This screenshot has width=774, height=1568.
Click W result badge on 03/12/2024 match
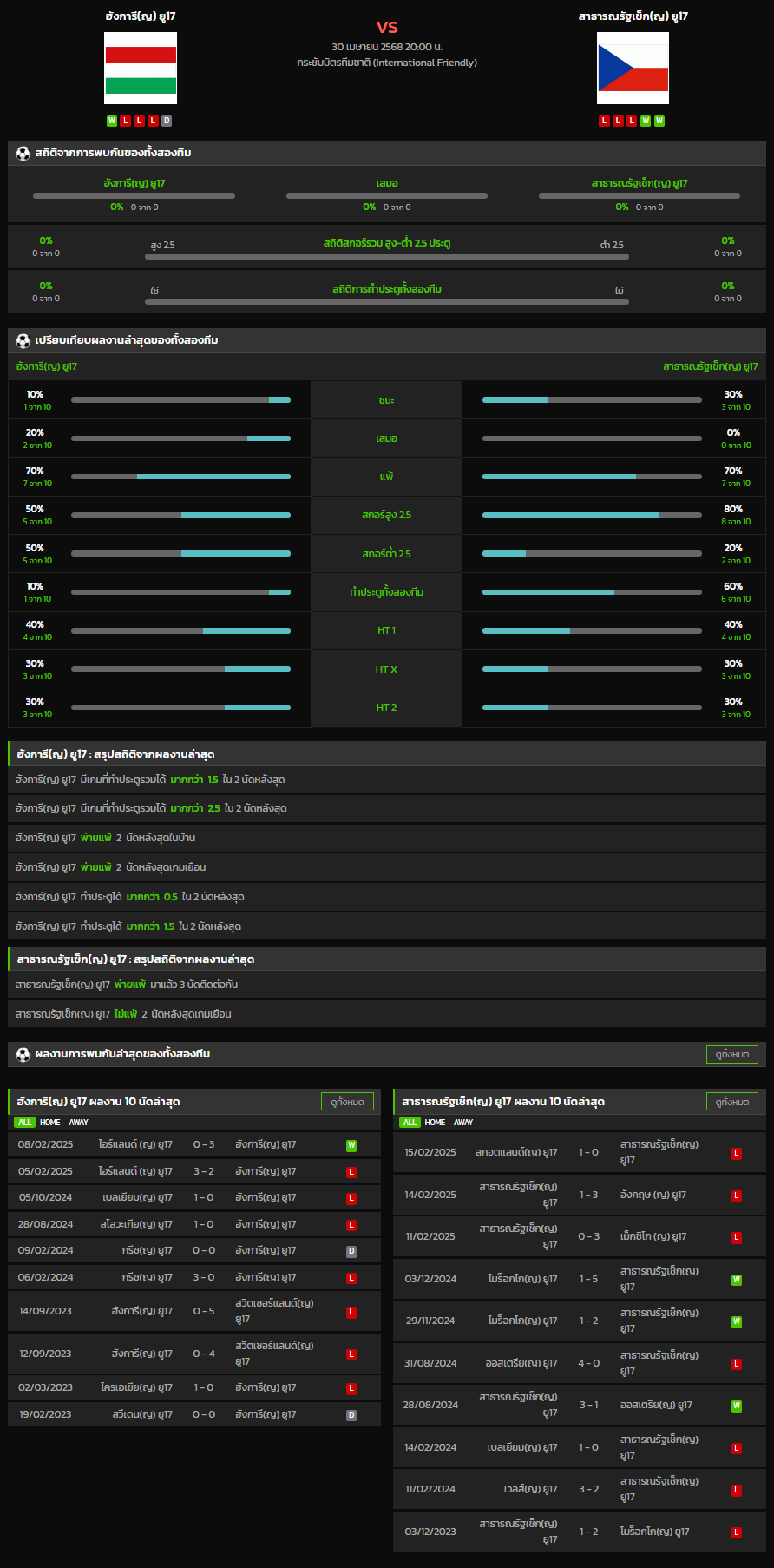[737, 1280]
